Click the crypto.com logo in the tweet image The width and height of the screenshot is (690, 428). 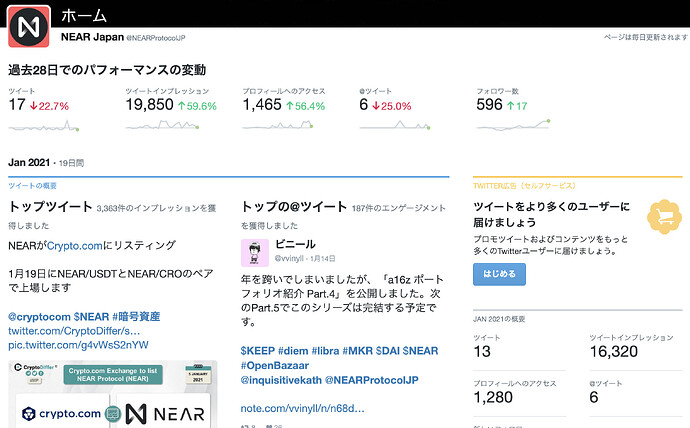pos(62,414)
